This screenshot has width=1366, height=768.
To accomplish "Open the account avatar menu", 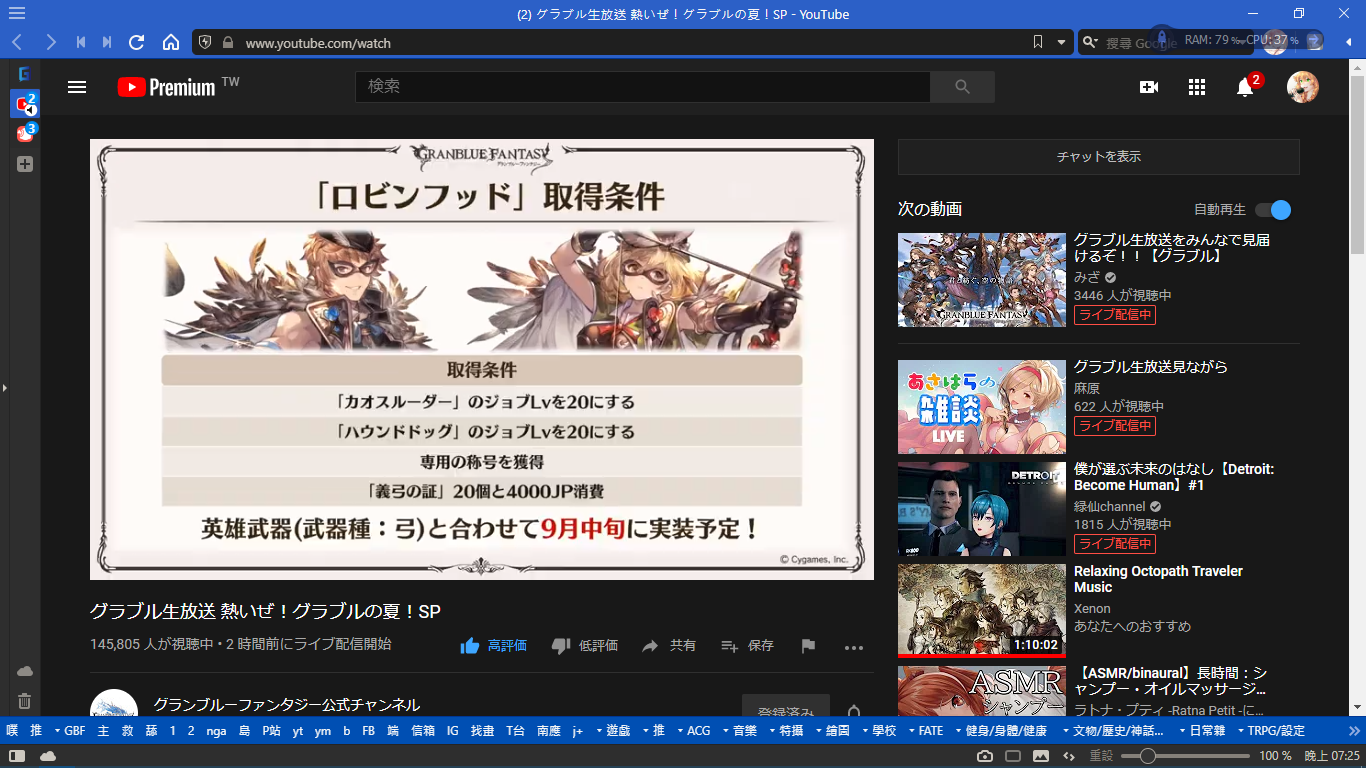I will pos(1303,87).
